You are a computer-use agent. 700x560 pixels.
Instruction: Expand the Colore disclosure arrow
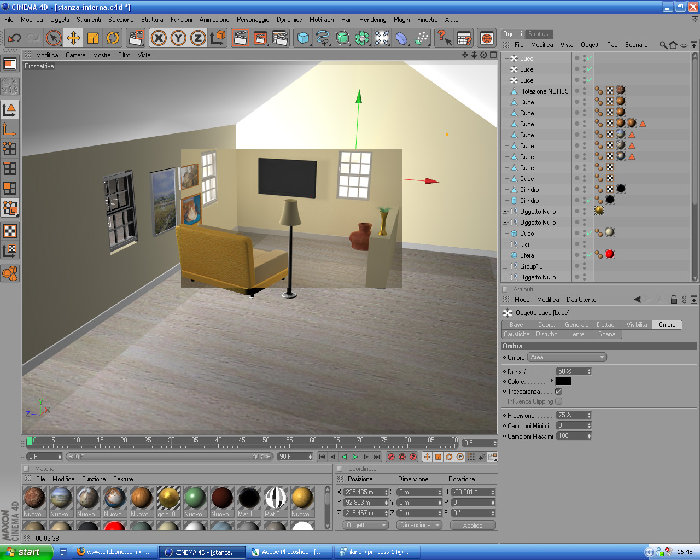click(552, 381)
